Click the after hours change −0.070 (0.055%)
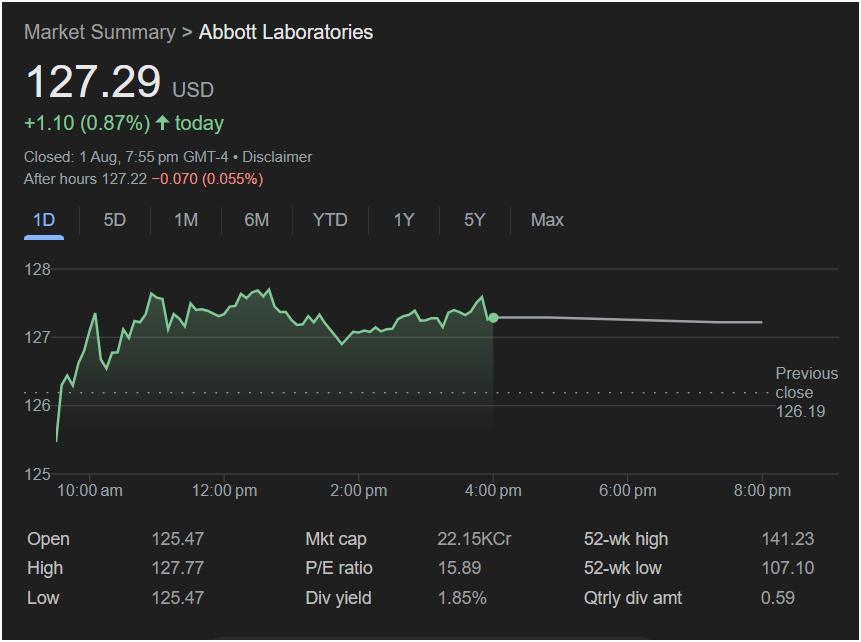The width and height of the screenshot is (861, 642). tap(208, 179)
